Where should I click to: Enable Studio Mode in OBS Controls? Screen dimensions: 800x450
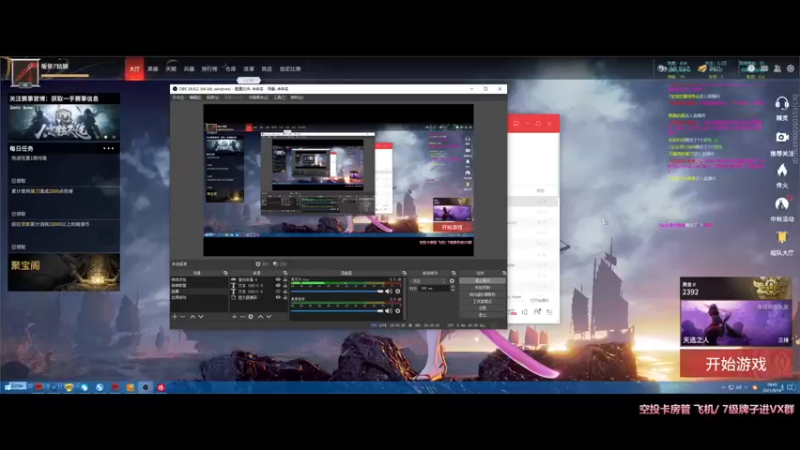(x=482, y=302)
